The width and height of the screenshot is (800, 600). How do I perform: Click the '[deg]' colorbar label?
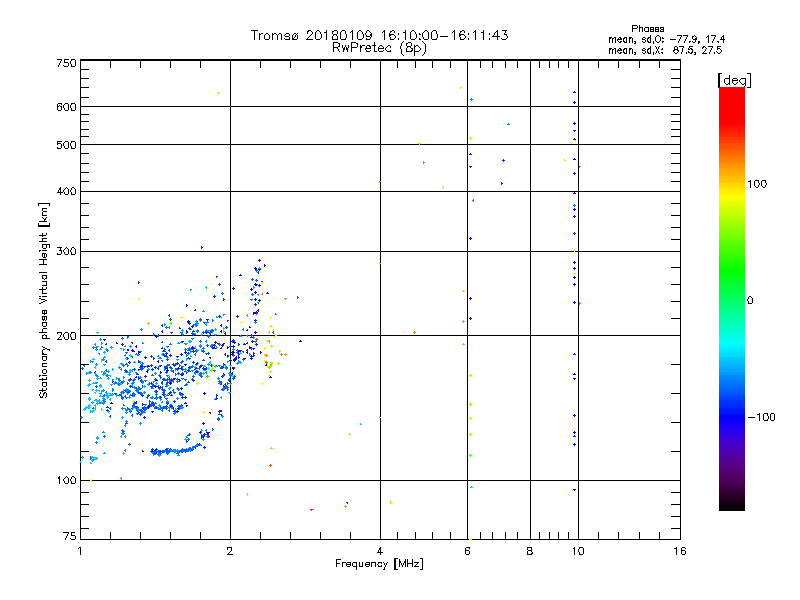[x=734, y=80]
